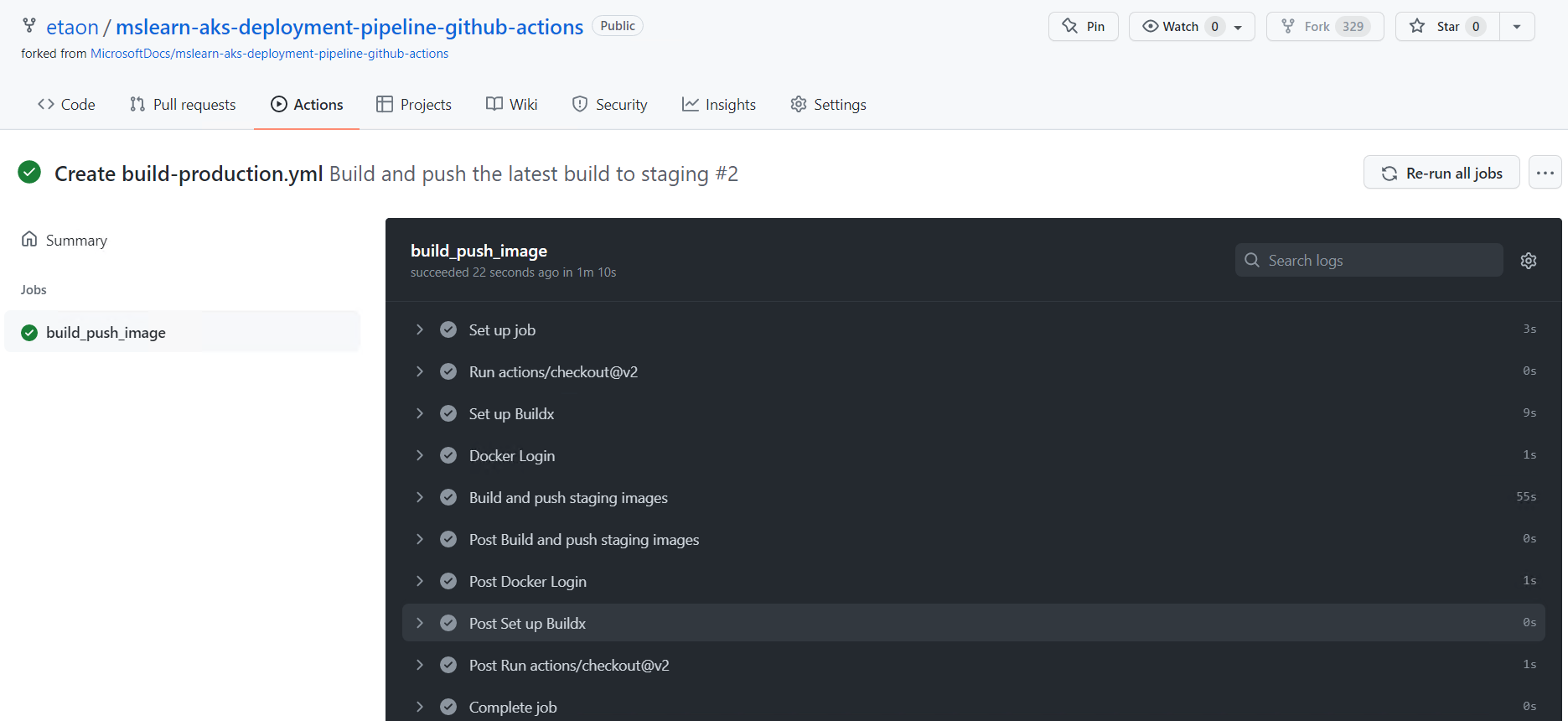Click Post Run actions/checkout@v2 status checkmark

448,665
